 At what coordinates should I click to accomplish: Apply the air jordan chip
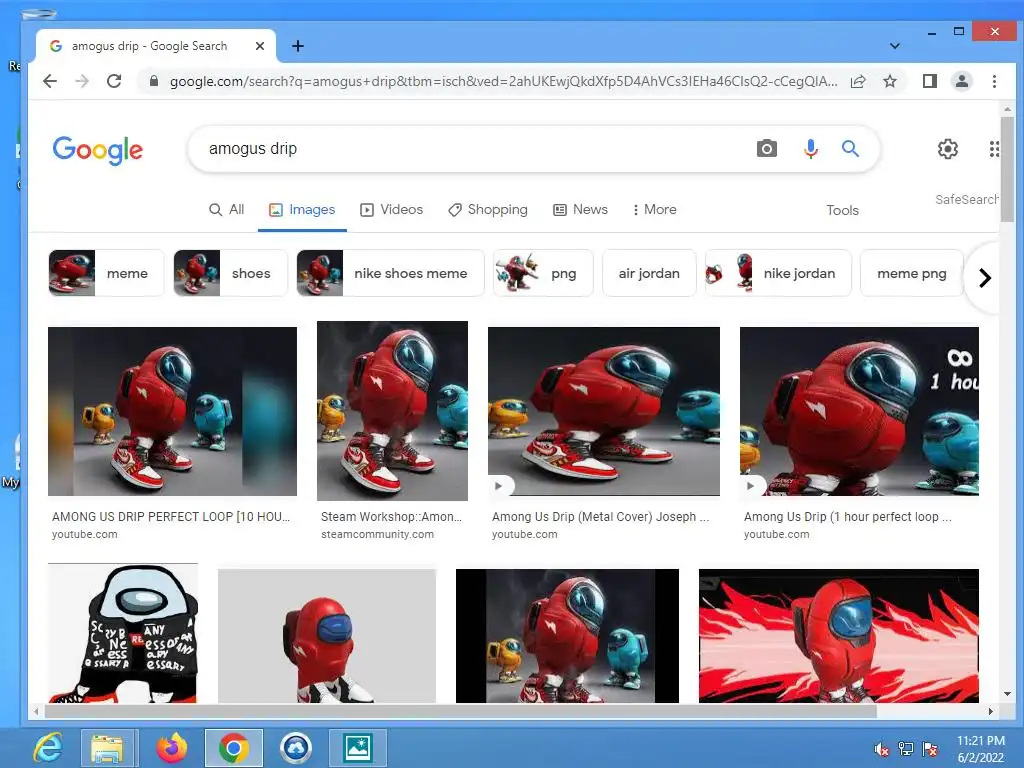pyautogui.click(x=649, y=273)
